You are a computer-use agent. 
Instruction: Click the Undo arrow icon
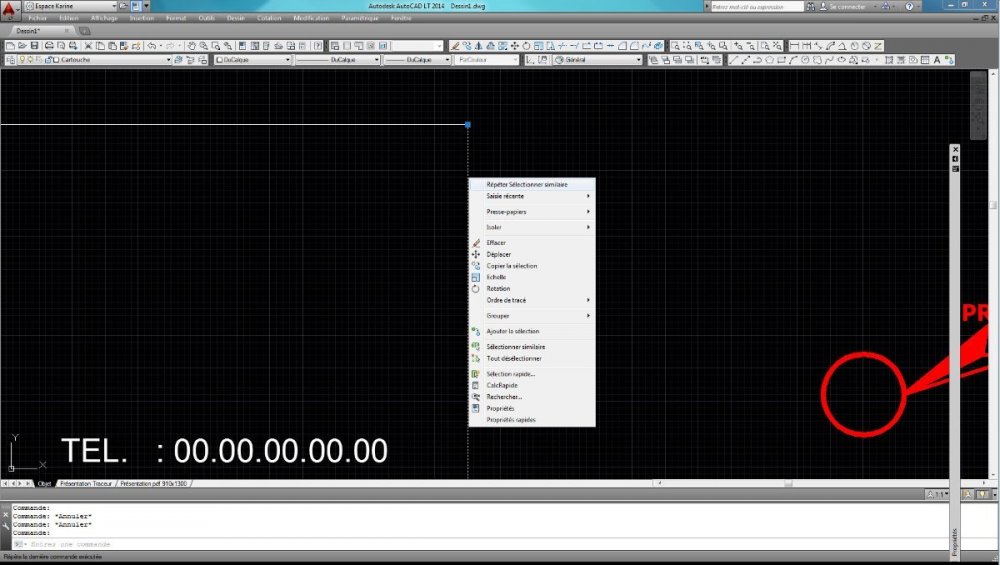click(152, 46)
